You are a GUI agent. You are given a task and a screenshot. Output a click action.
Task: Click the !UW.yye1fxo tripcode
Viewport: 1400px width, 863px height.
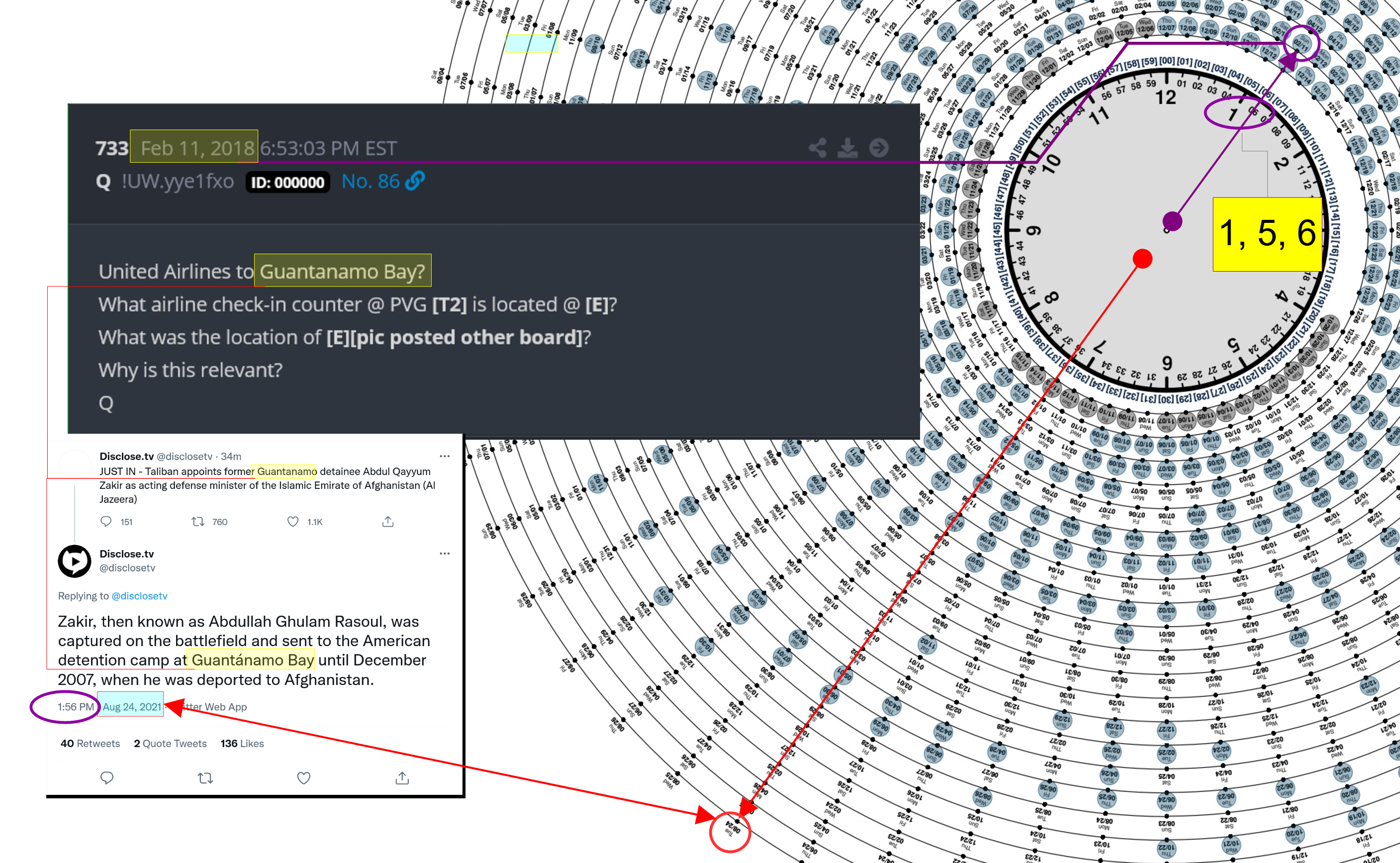pos(178,181)
